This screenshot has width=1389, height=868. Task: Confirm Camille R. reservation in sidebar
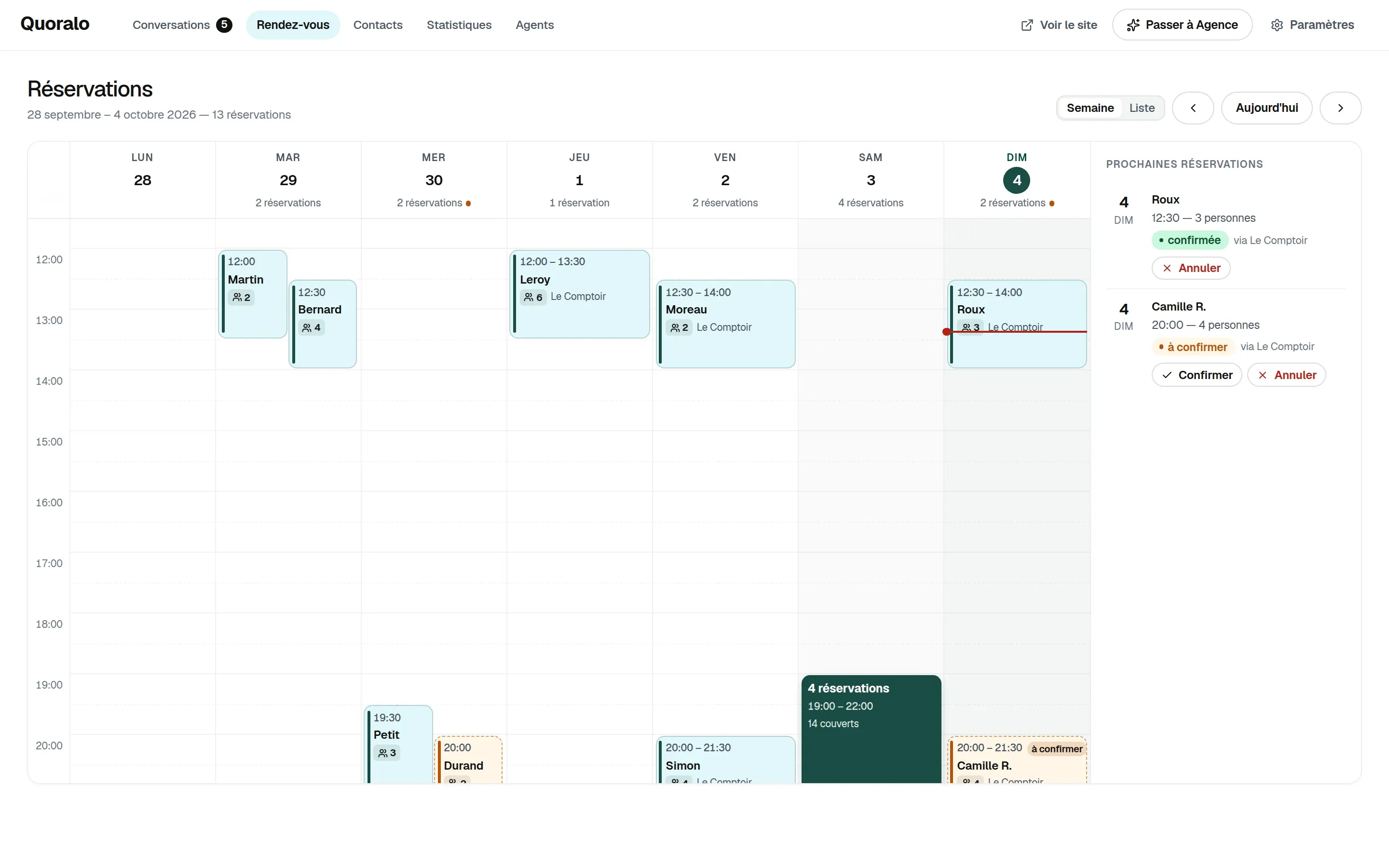coord(1197,375)
